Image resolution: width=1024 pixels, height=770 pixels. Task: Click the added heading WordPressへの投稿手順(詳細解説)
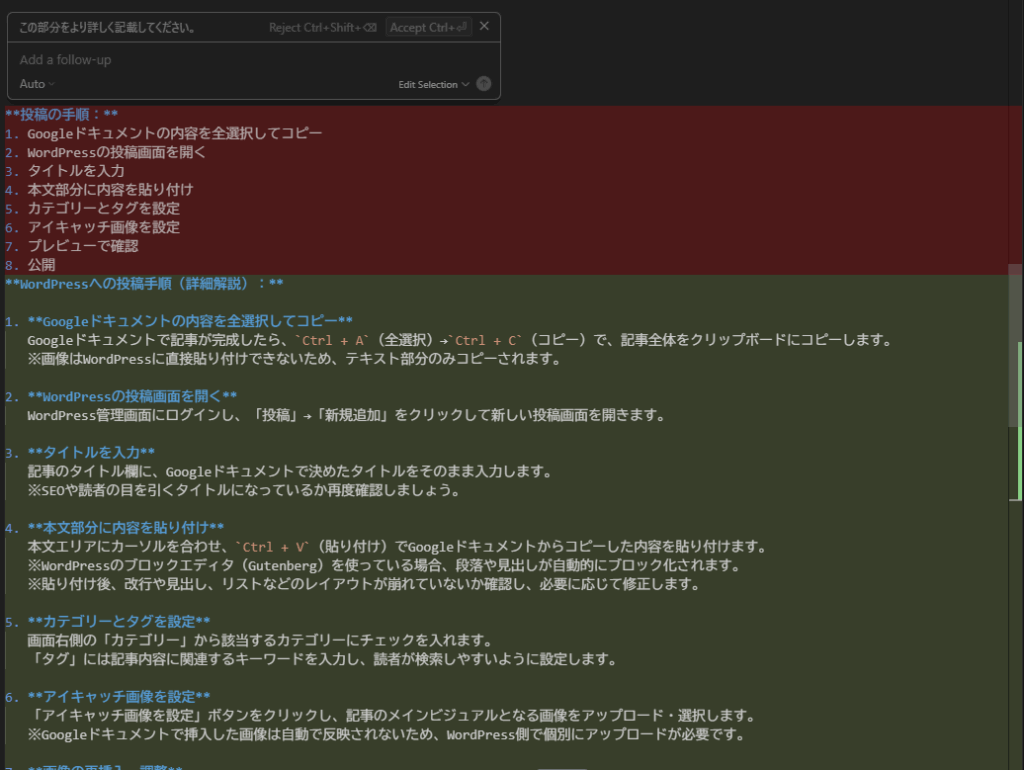(144, 284)
